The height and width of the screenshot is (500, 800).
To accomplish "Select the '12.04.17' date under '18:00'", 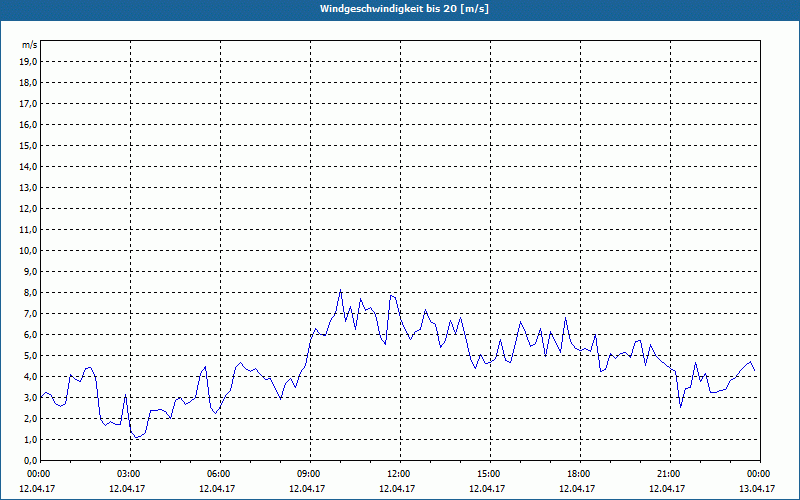I will pyautogui.click(x=577, y=488).
